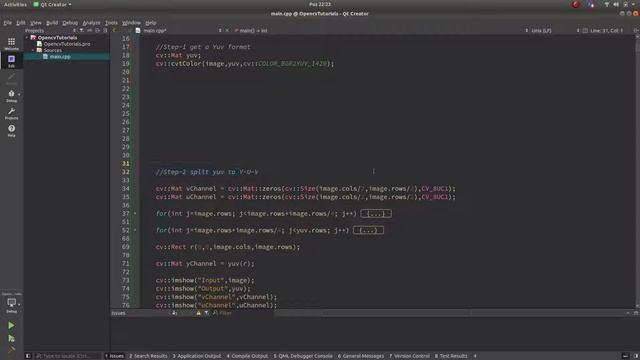The height and width of the screenshot is (360, 640).
Task: Open 7 Version Control pane
Action: pos(409,356)
